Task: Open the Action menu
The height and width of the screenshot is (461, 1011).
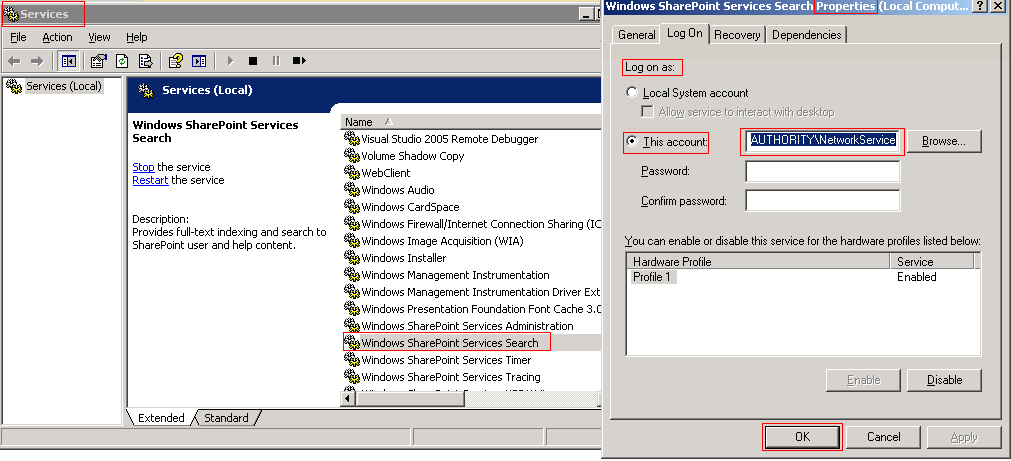Action: pyautogui.click(x=57, y=37)
